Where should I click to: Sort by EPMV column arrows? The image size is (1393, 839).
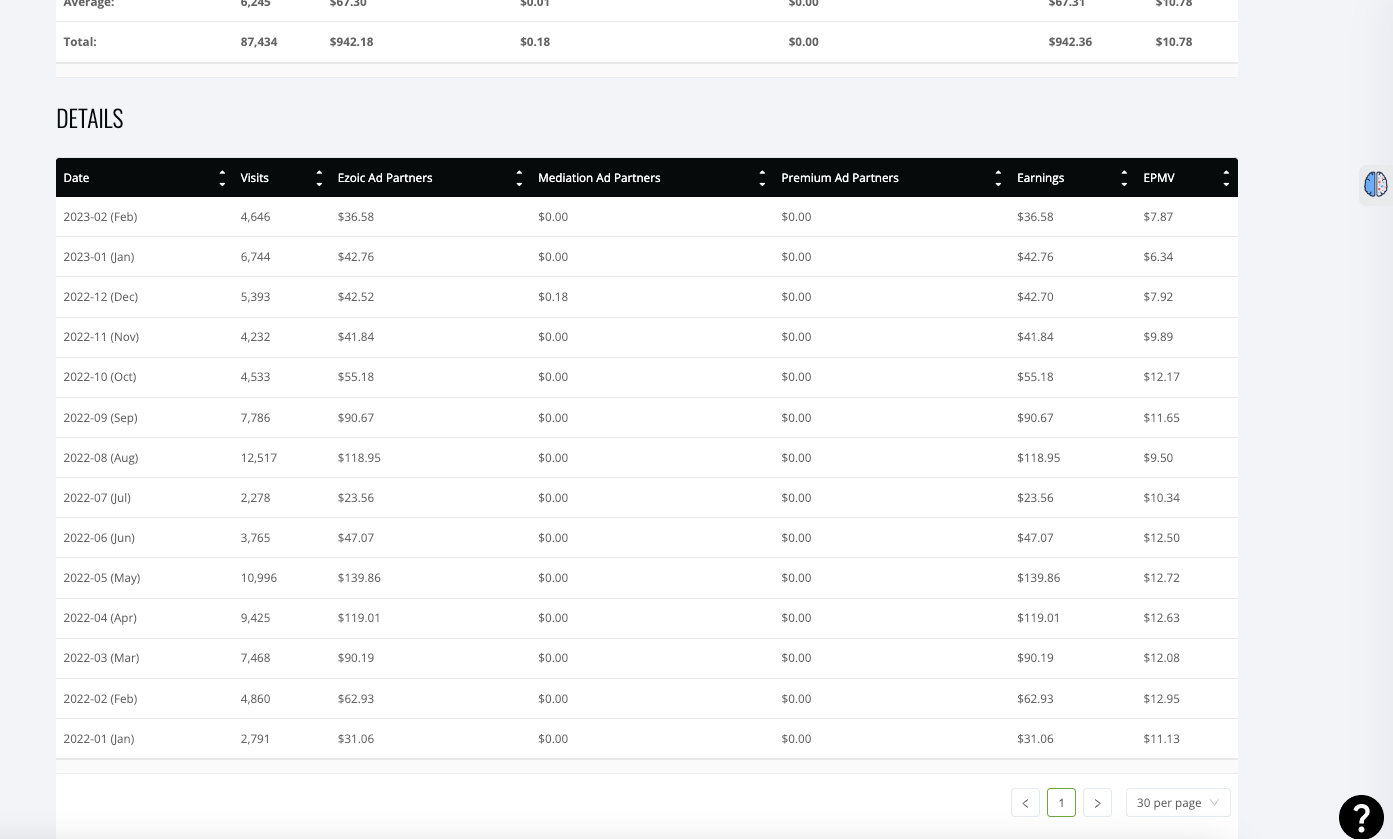1226,178
